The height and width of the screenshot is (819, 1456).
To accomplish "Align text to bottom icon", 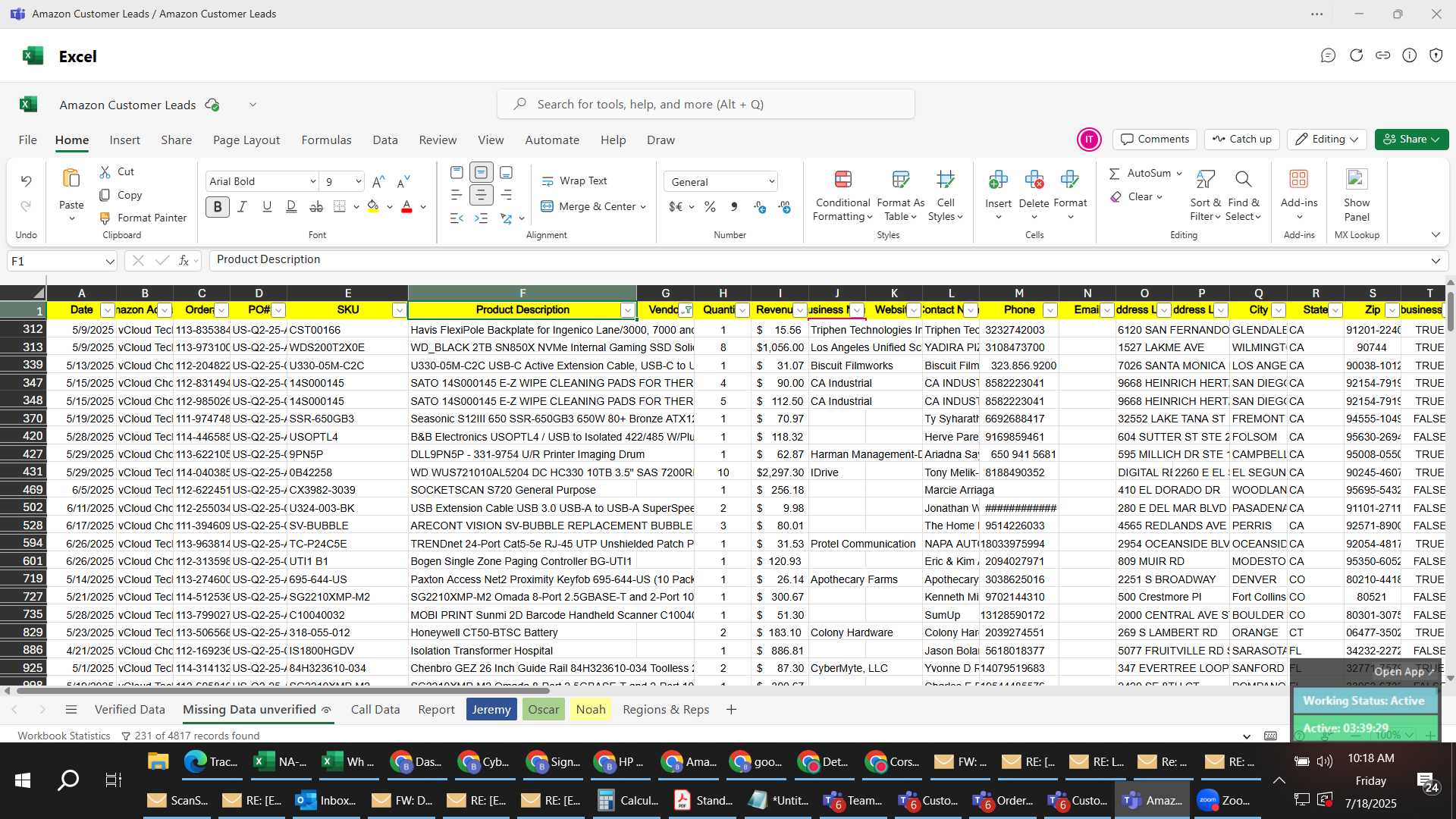I will [506, 173].
